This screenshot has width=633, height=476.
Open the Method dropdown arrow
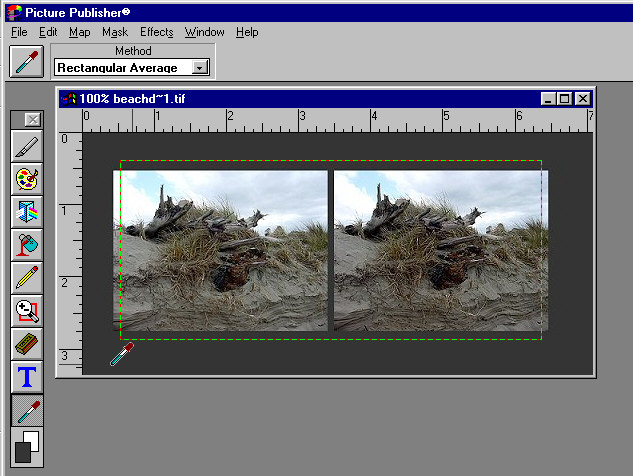[x=200, y=68]
